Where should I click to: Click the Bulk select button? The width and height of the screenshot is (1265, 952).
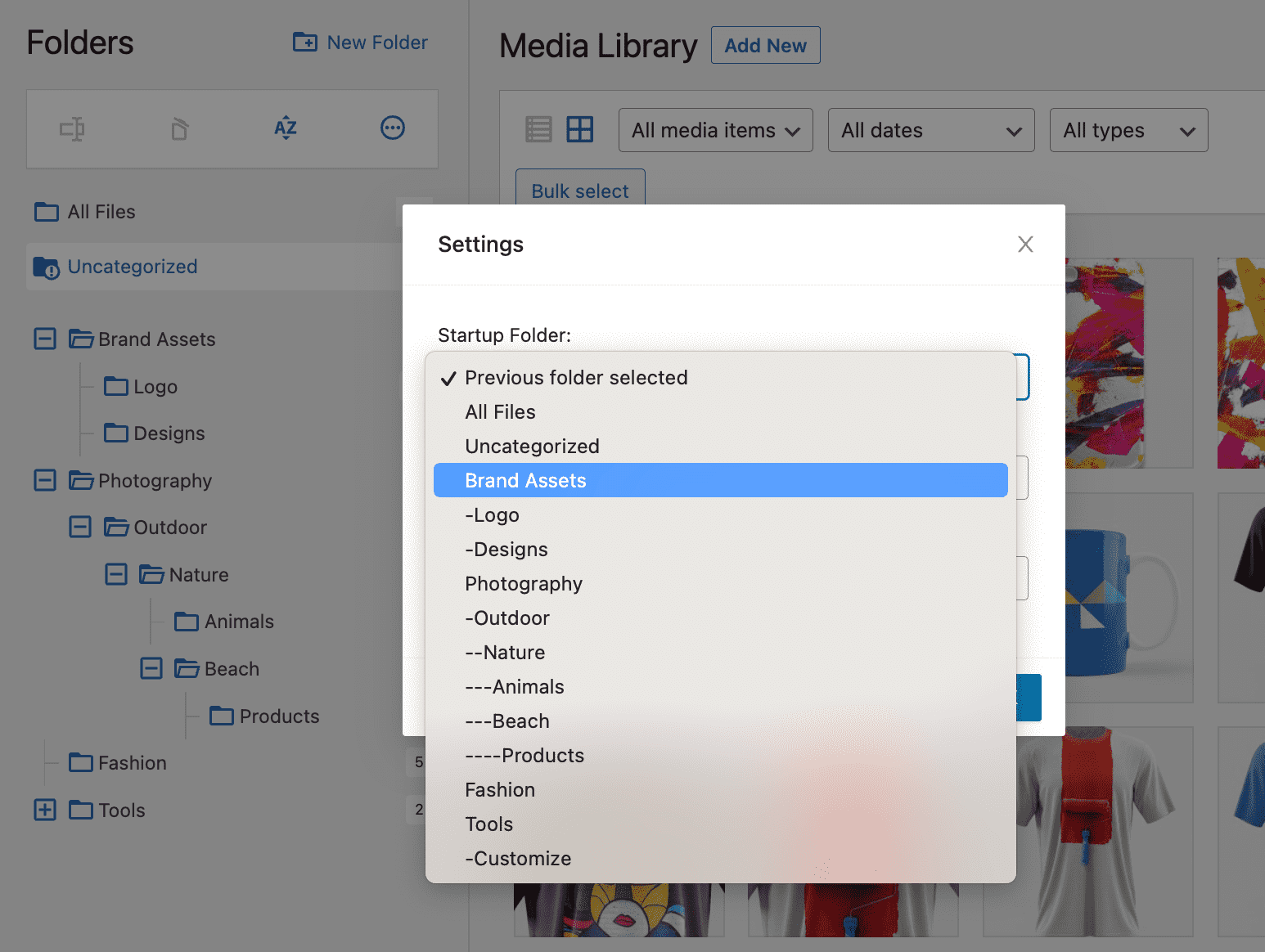(579, 191)
